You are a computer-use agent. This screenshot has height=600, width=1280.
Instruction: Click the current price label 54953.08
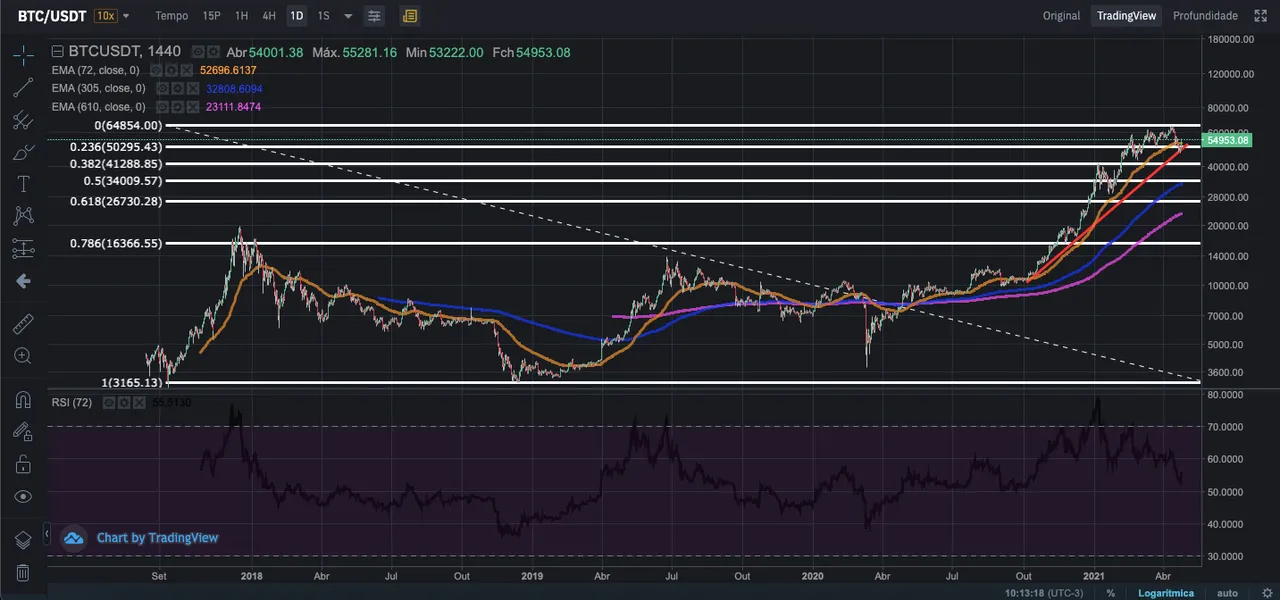pyautogui.click(x=1228, y=140)
